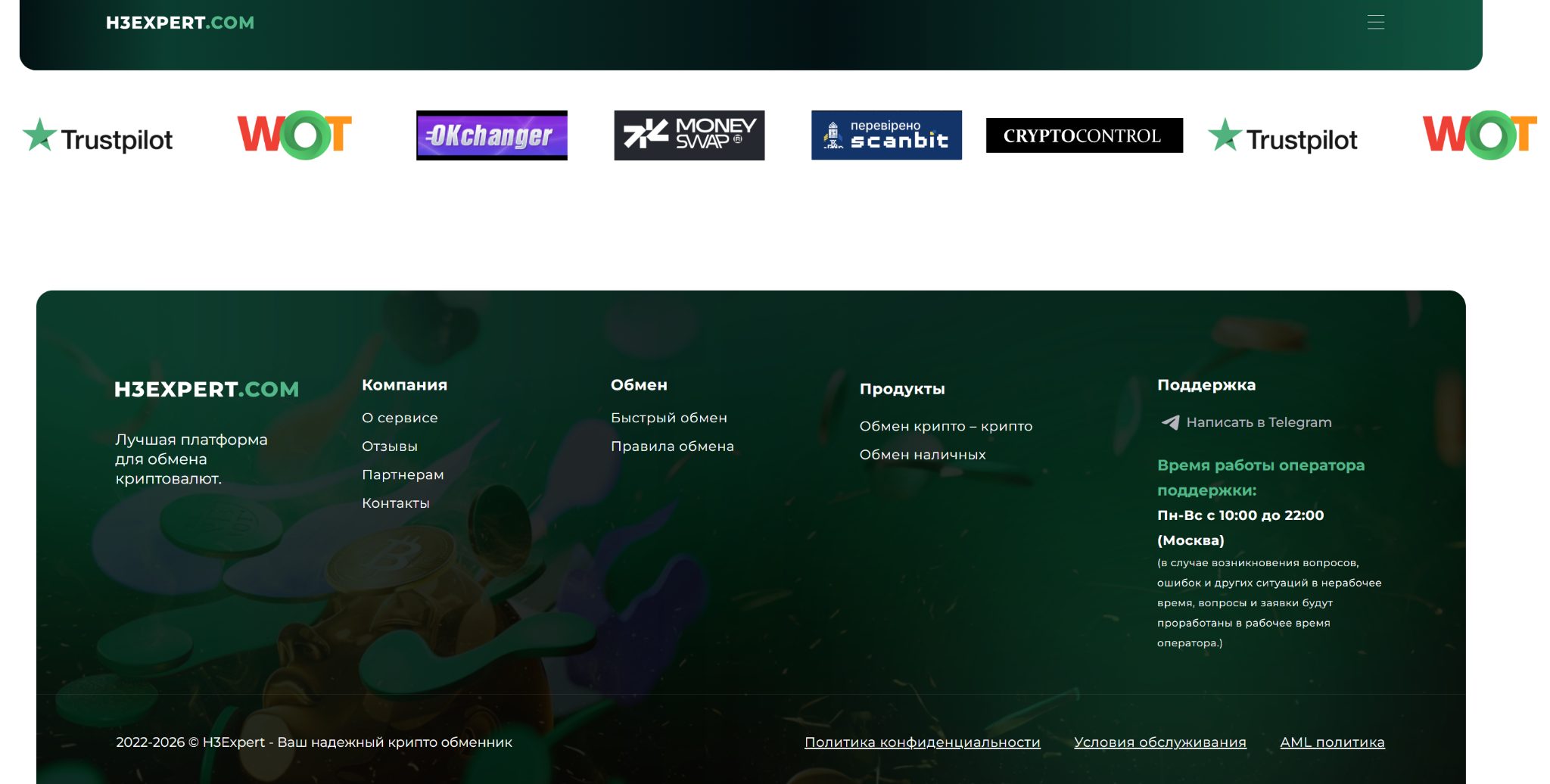This screenshot has height=784, width=1550.
Task: Open the Money Swap partner badge
Action: point(689,135)
